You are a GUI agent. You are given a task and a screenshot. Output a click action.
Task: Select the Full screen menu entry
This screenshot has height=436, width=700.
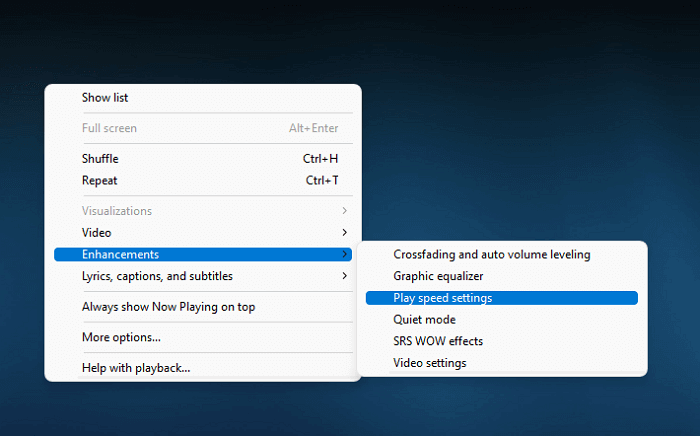tap(109, 128)
